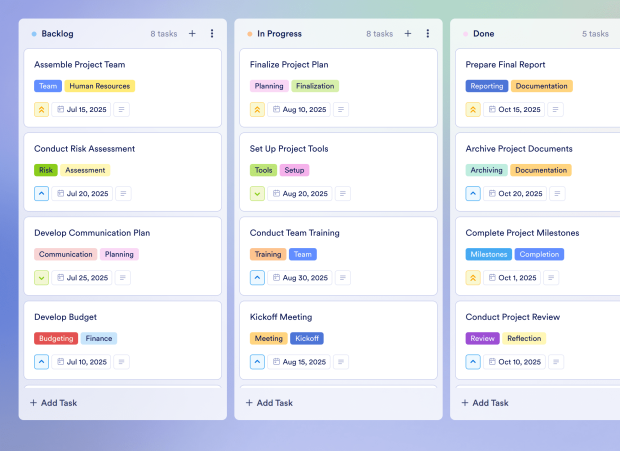Screen dimensions: 620x451
Task: Click Add Task in the Done column
Action: click(x=485, y=403)
